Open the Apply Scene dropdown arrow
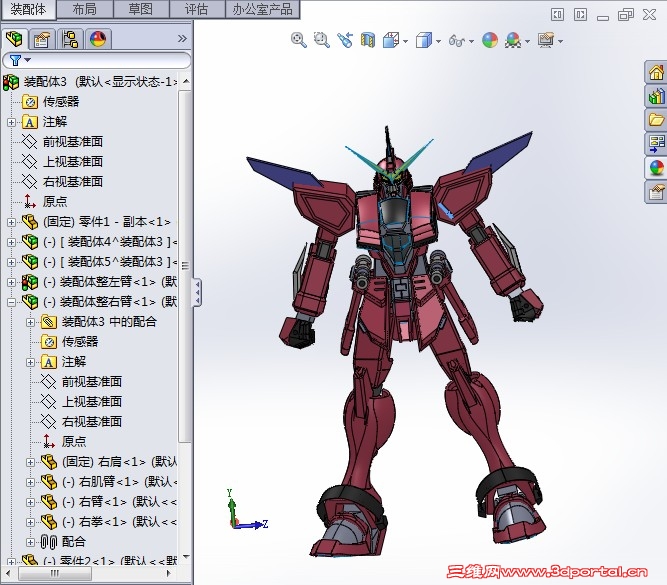The height and width of the screenshot is (585, 667). 527,42
